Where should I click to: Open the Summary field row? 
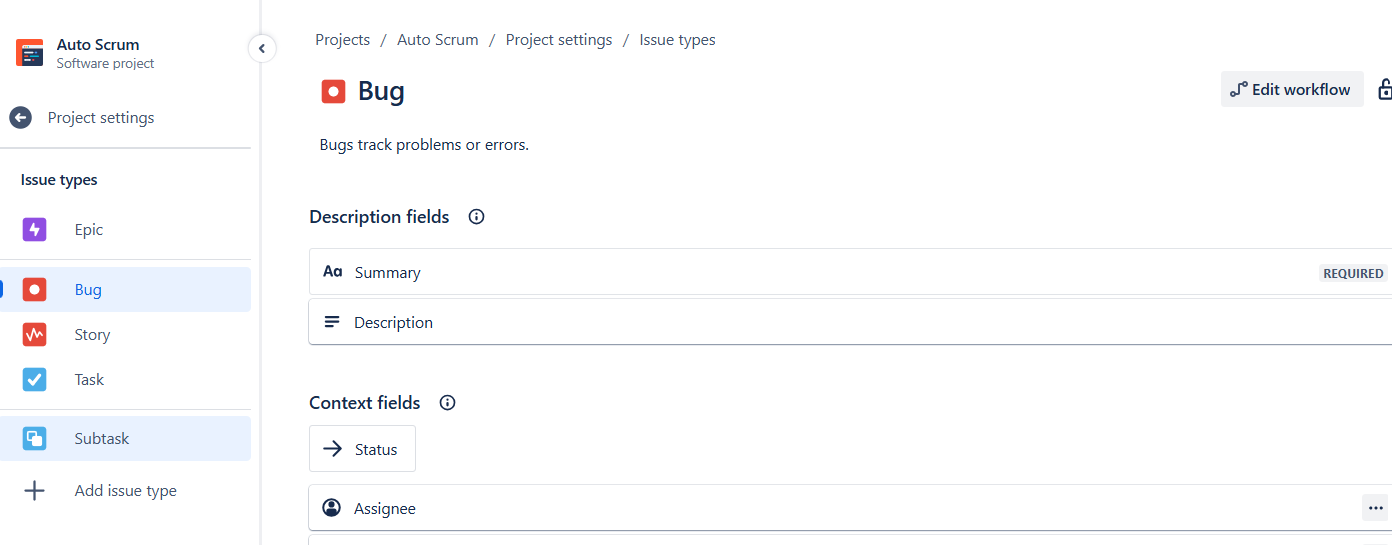point(850,272)
